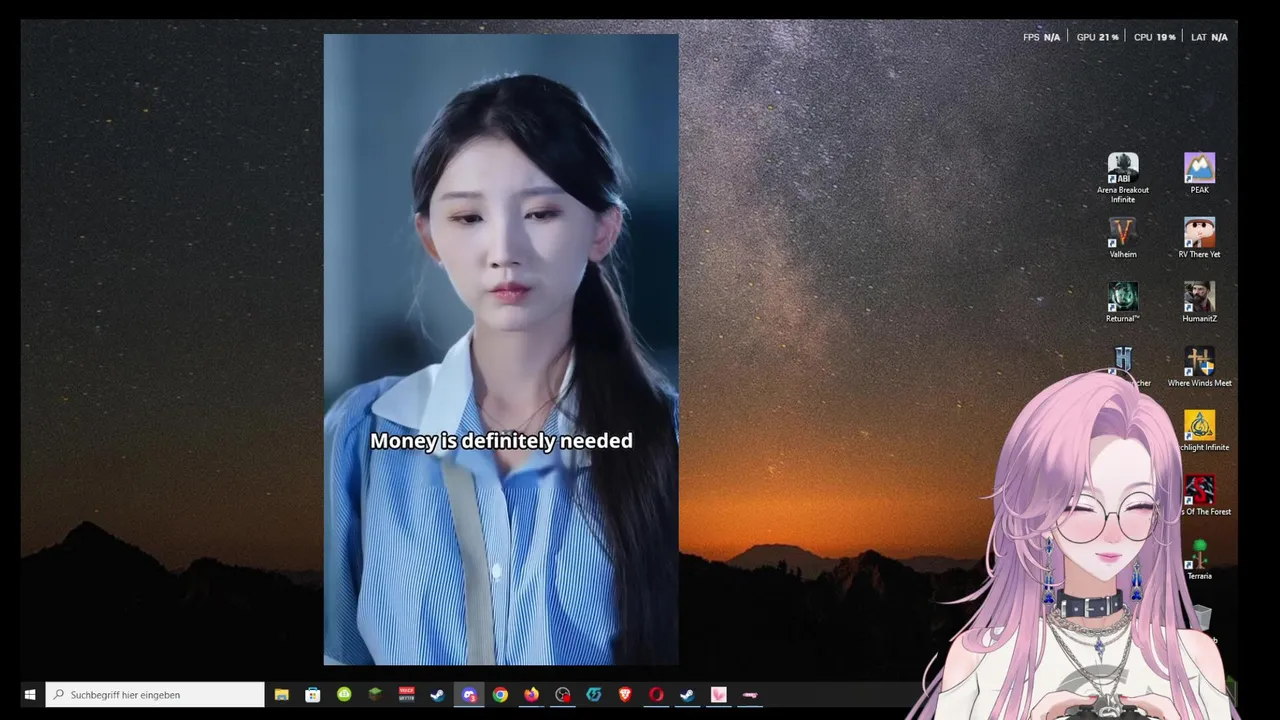Click the green round taskbar icon
1280x720 pixels.
click(344, 694)
